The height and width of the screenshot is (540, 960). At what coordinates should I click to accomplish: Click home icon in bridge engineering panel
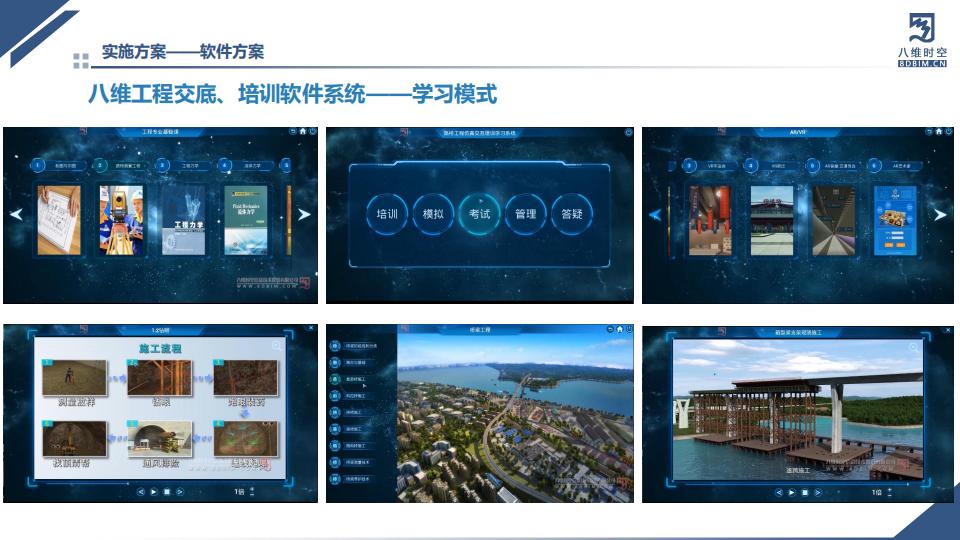click(x=619, y=328)
